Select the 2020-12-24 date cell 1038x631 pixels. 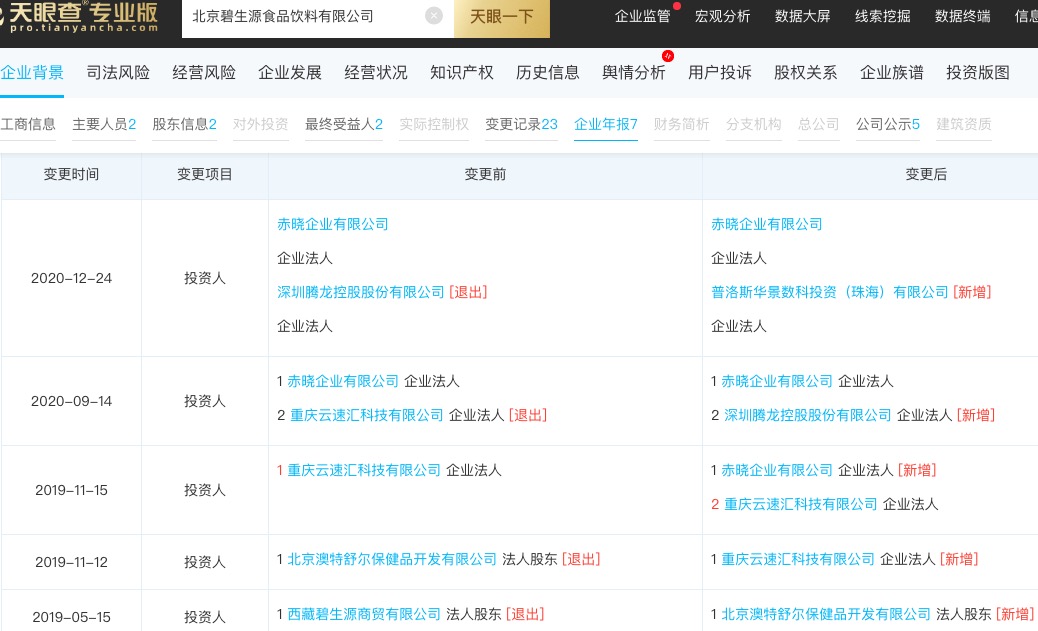pyautogui.click(x=71, y=278)
